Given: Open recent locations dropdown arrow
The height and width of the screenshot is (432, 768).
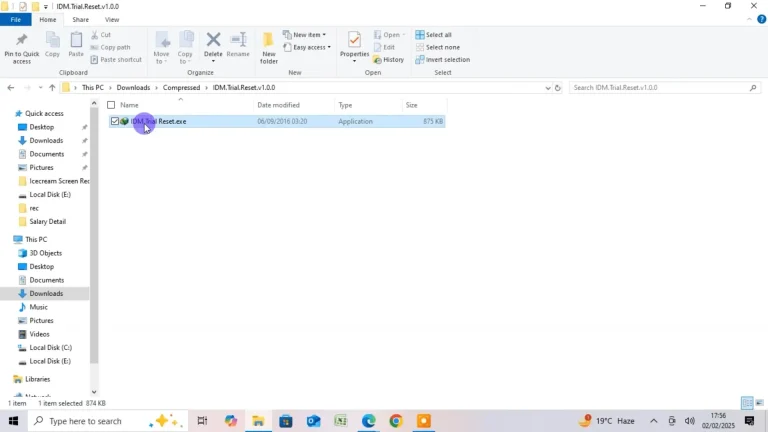Looking at the screenshot, I should point(40,88).
